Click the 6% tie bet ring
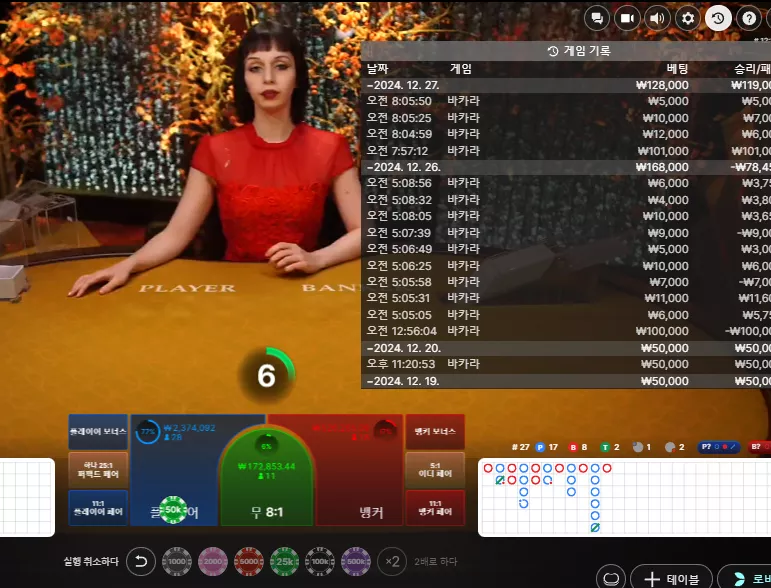 [266, 446]
